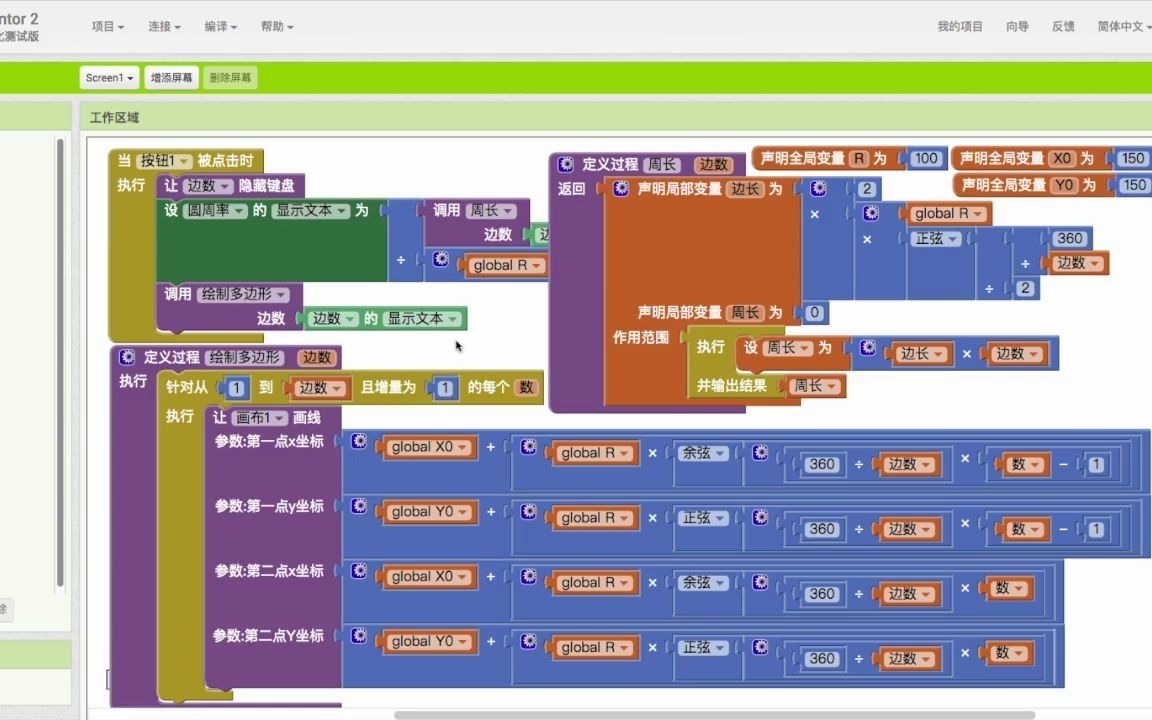Click the gear icon on 定义过程 绘制多边形 block
Viewport: 1152px width, 720px height.
126,356
